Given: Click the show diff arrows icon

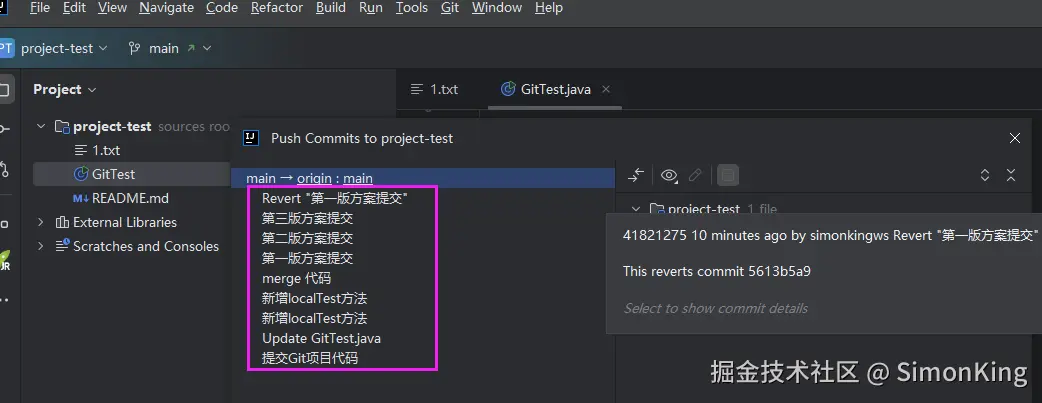Looking at the screenshot, I should click(x=636, y=176).
